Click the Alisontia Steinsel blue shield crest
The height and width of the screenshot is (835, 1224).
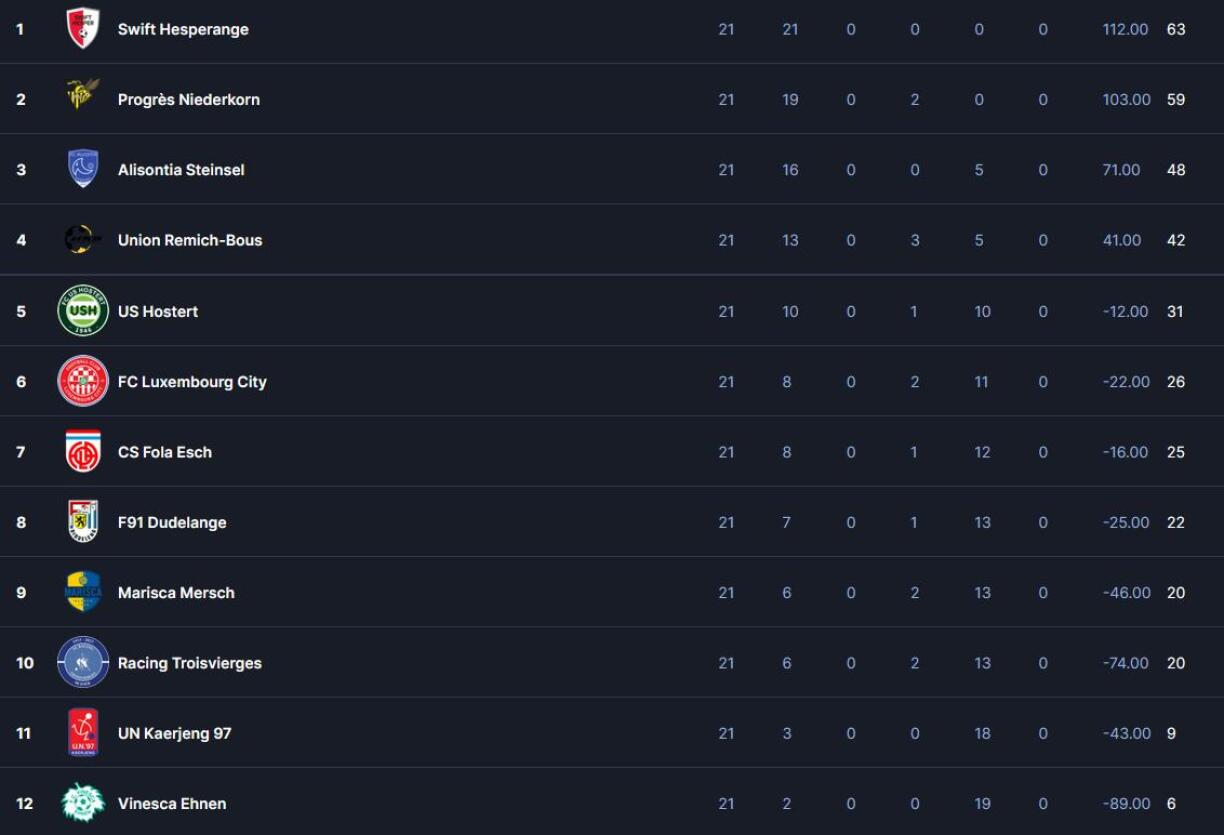(x=83, y=169)
